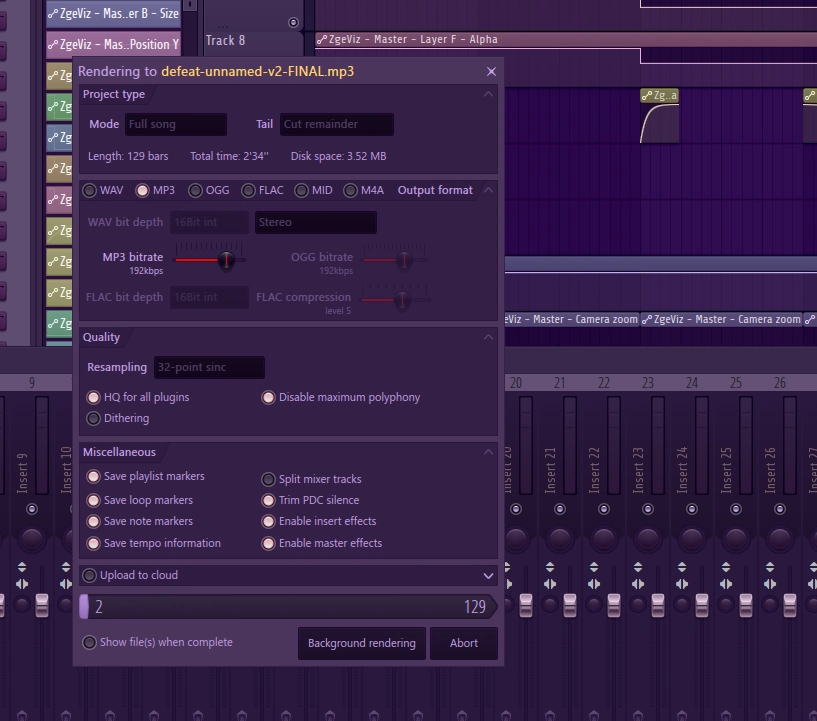Click the Insert 9 mute LED
The width and height of the screenshot is (817, 721).
pyautogui.click(x=32, y=509)
